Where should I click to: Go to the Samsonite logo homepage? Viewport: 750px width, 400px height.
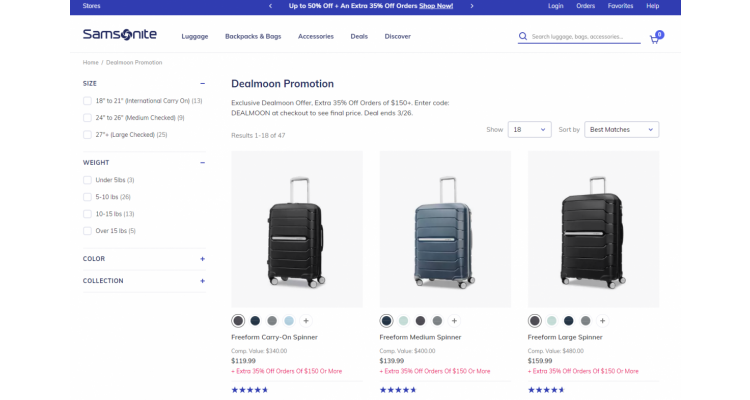[x=120, y=34]
